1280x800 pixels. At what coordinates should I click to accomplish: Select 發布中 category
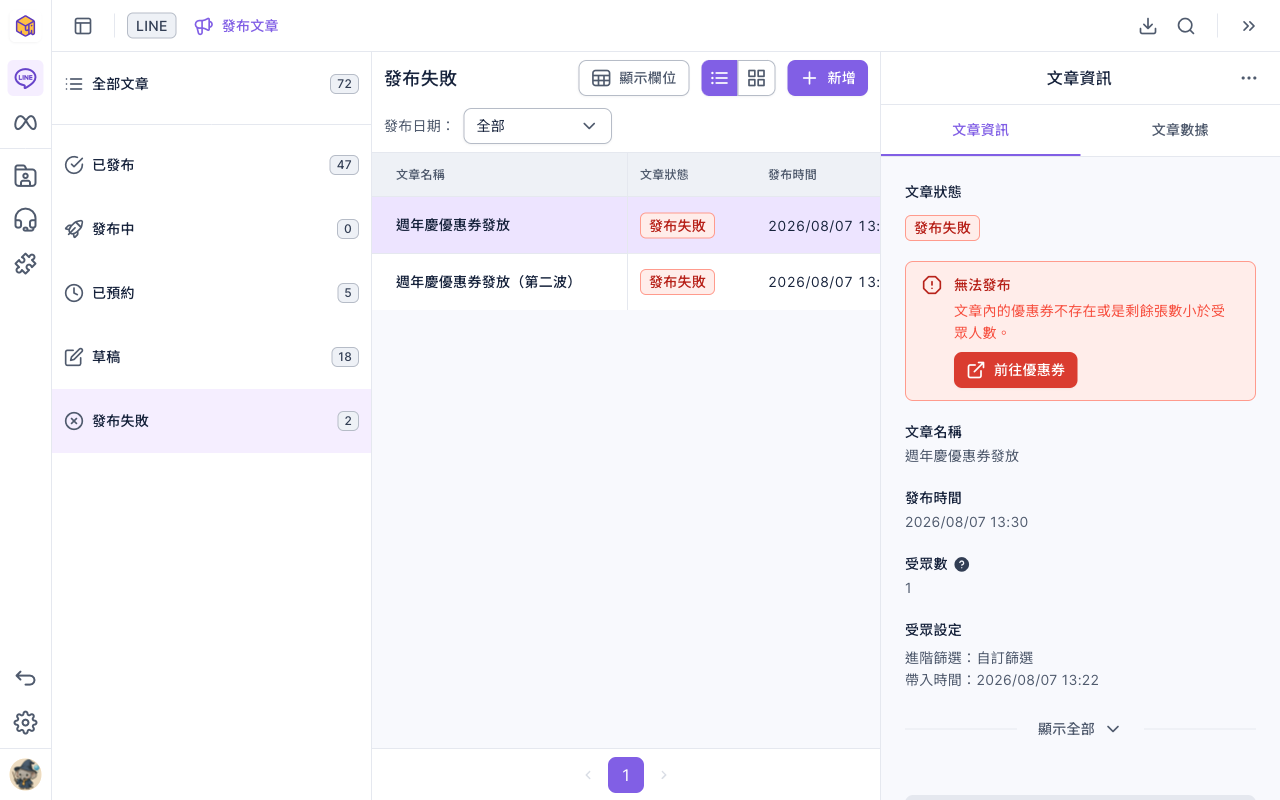pos(211,229)
